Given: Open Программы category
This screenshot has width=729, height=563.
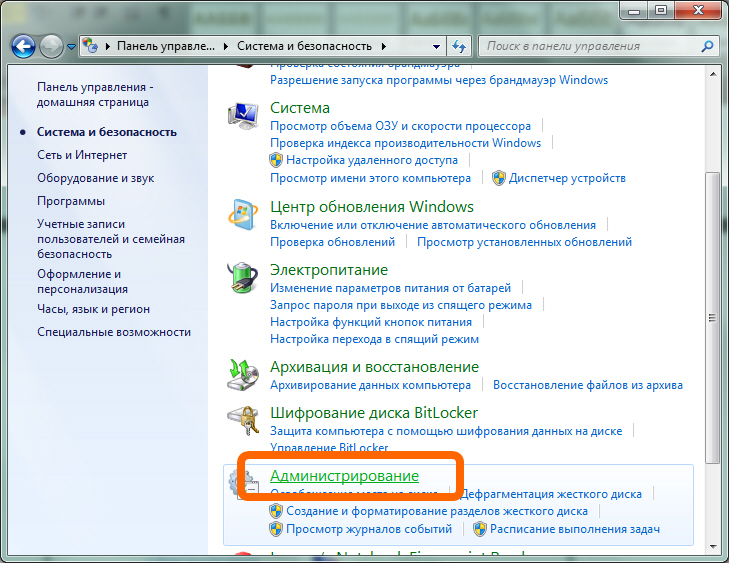Looking at the screenshot, I should [x=71, y=201].
